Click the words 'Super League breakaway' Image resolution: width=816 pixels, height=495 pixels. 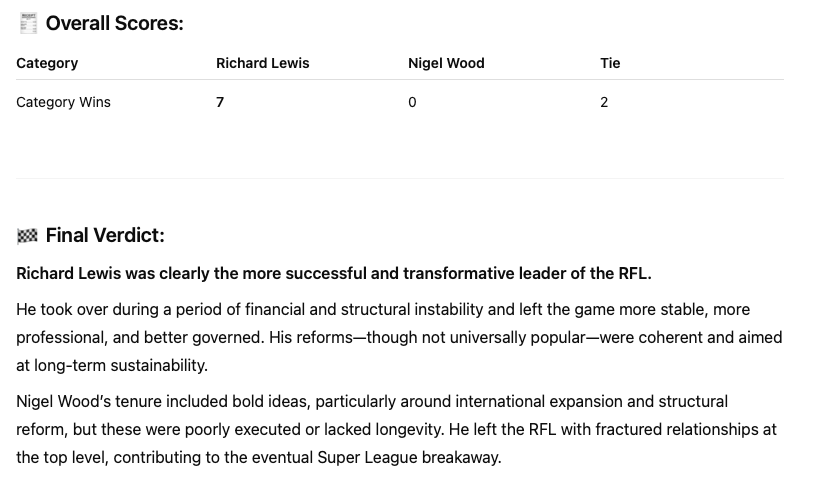point(409,458)
